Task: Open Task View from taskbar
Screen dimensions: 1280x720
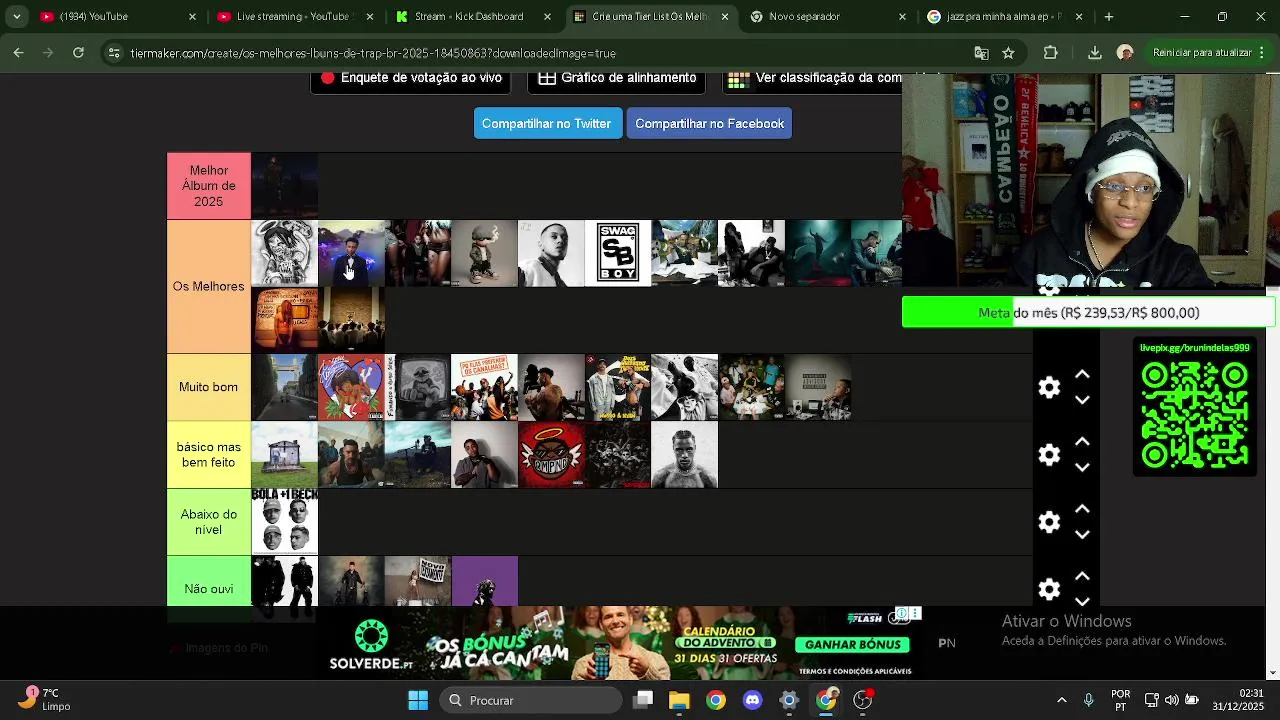Action: (643, 700)
